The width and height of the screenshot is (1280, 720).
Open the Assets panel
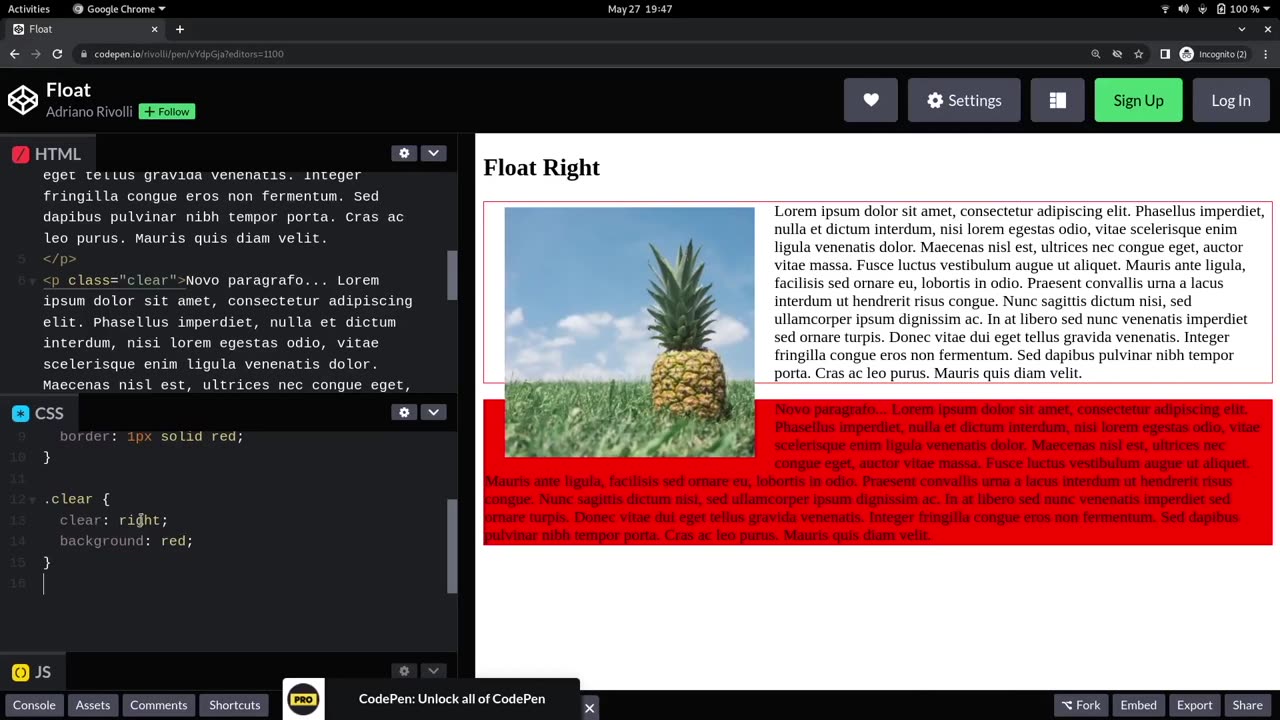(93, 705)
